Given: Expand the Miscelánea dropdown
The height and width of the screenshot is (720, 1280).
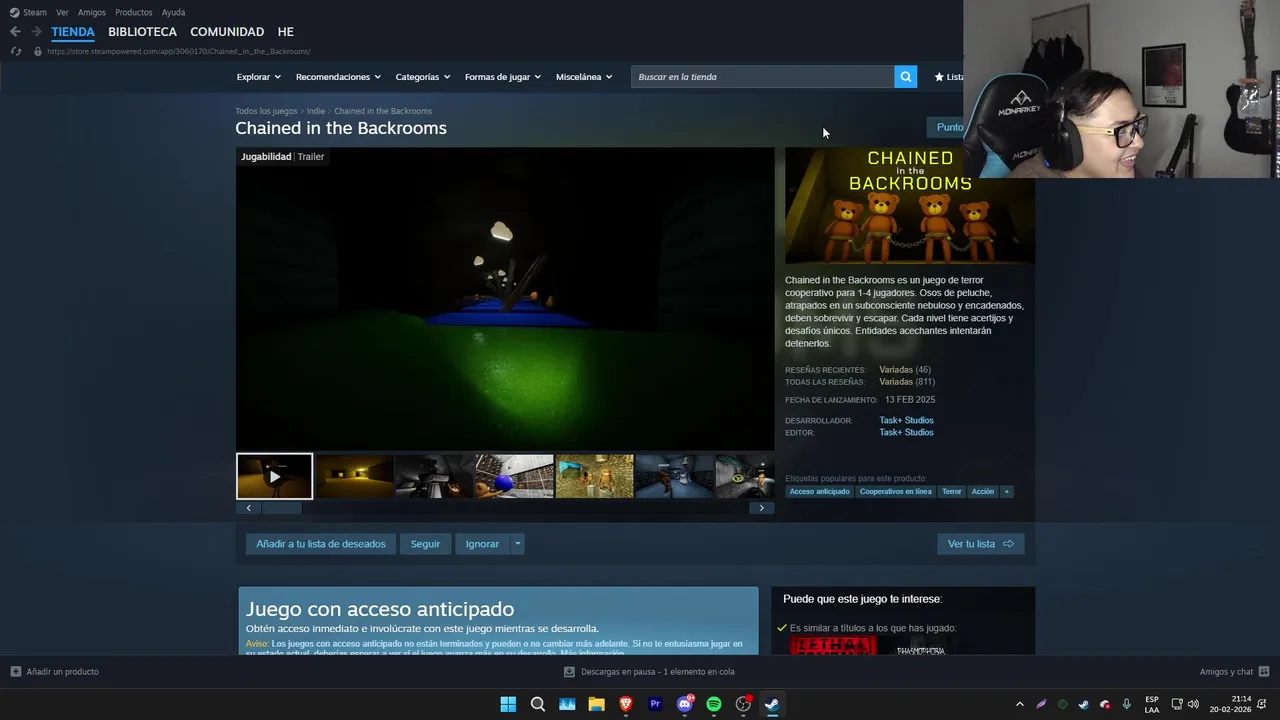Looking at the screenshot, I should point(584,77).
